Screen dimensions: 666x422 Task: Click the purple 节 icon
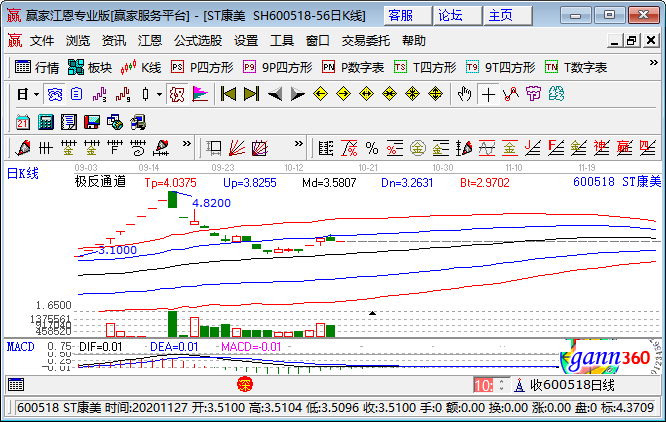533,94
